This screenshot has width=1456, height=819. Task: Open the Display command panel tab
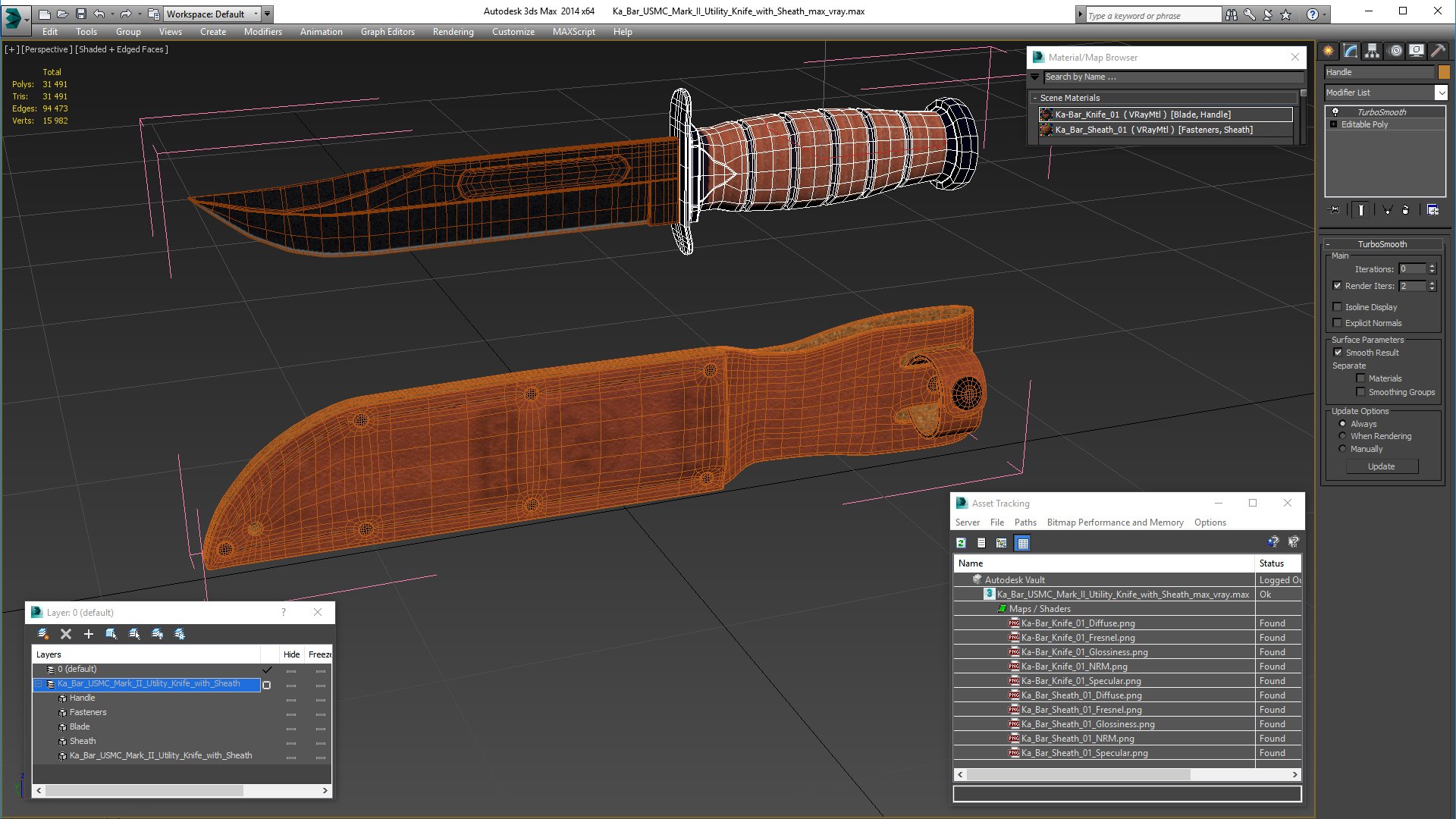click(1417, 51)
